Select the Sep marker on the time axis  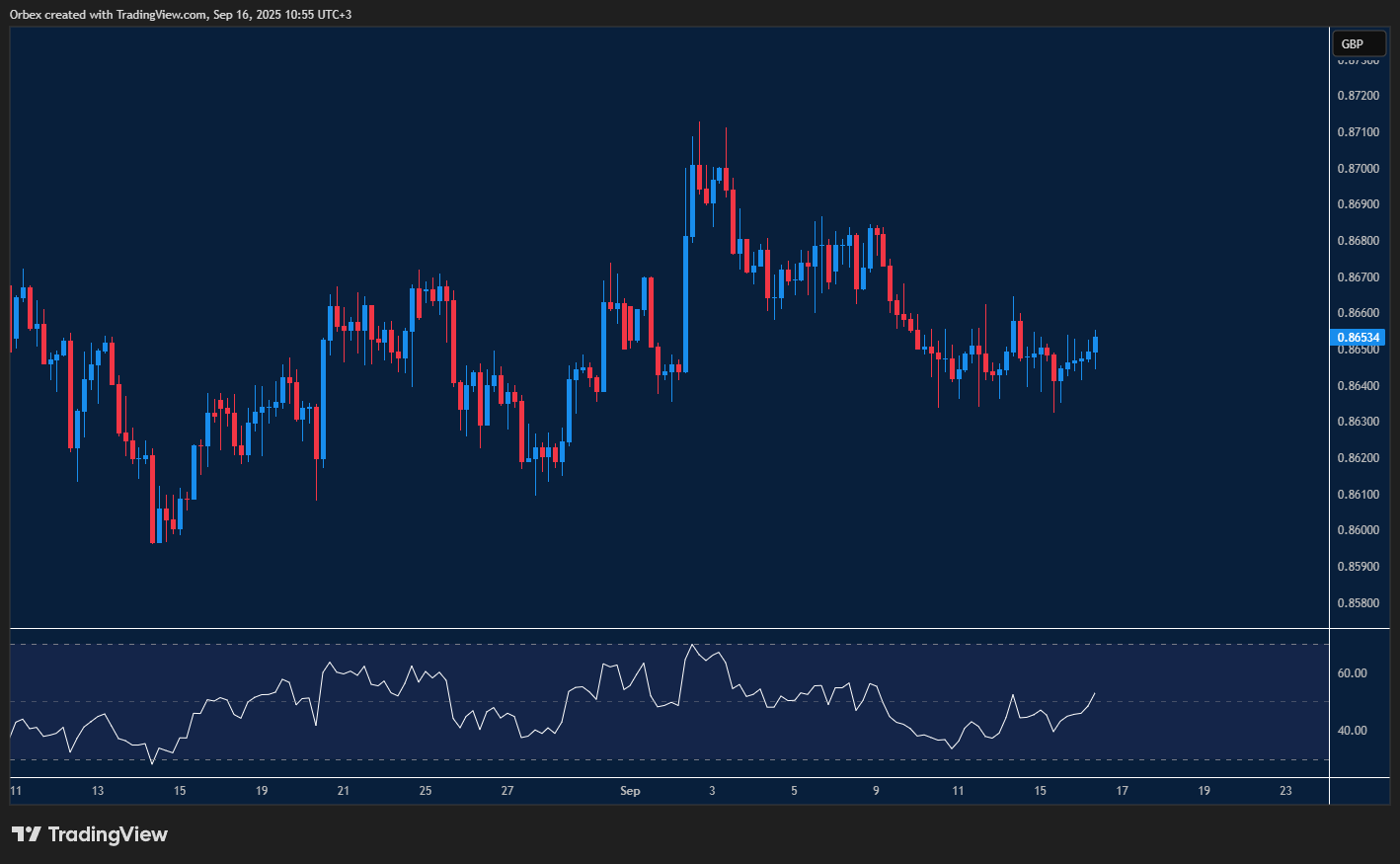630,791
